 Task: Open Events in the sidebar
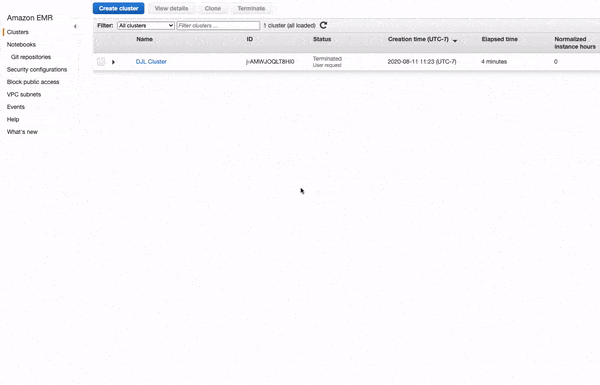click(x=16, y=107)
